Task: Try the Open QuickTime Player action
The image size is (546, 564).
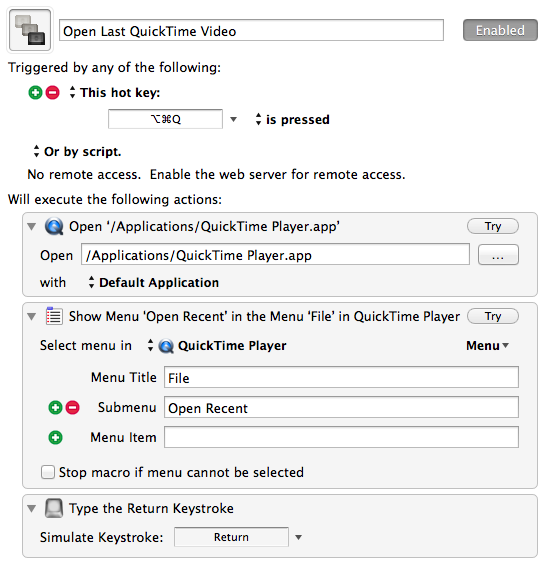Action: [493, 226]
